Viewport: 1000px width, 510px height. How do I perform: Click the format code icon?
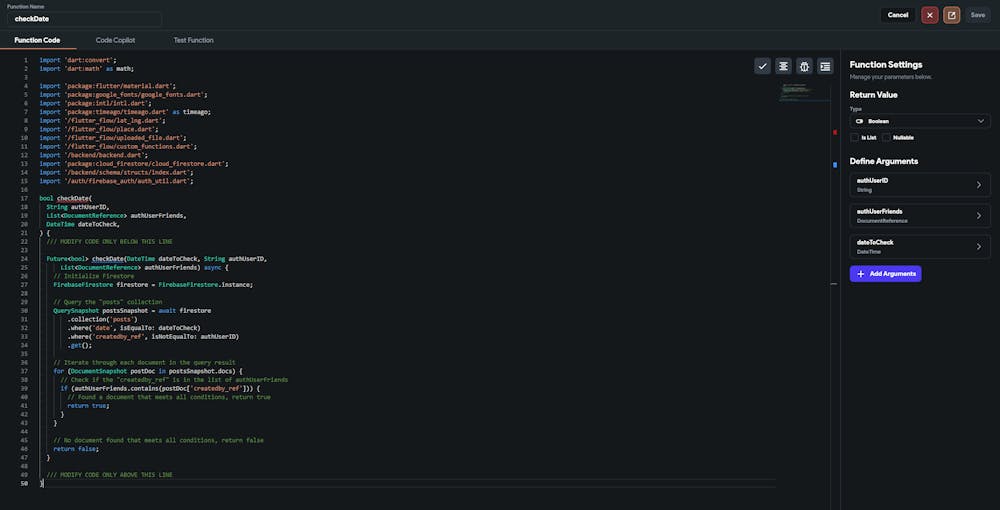(x=784, y=66)
